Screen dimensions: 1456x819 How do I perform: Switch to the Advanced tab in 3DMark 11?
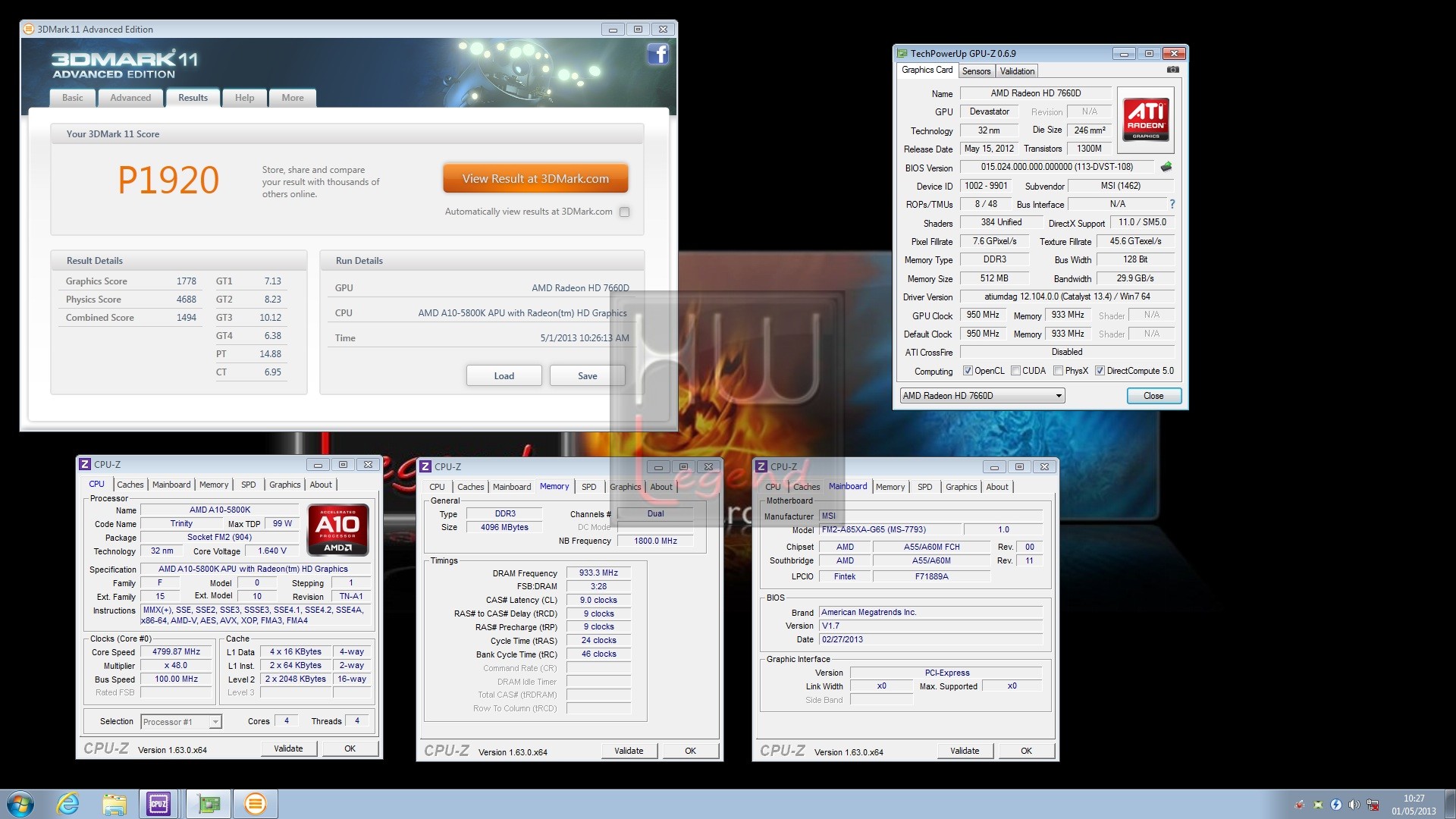point(130,98)
